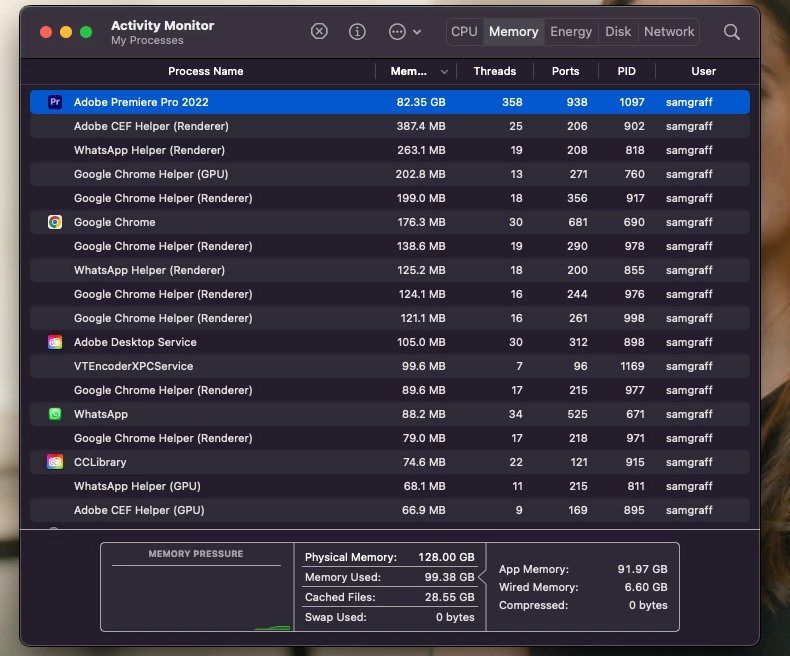Screen dimensions: 790x656
Task: Click the 938 ports value
Action: (577, 102)
